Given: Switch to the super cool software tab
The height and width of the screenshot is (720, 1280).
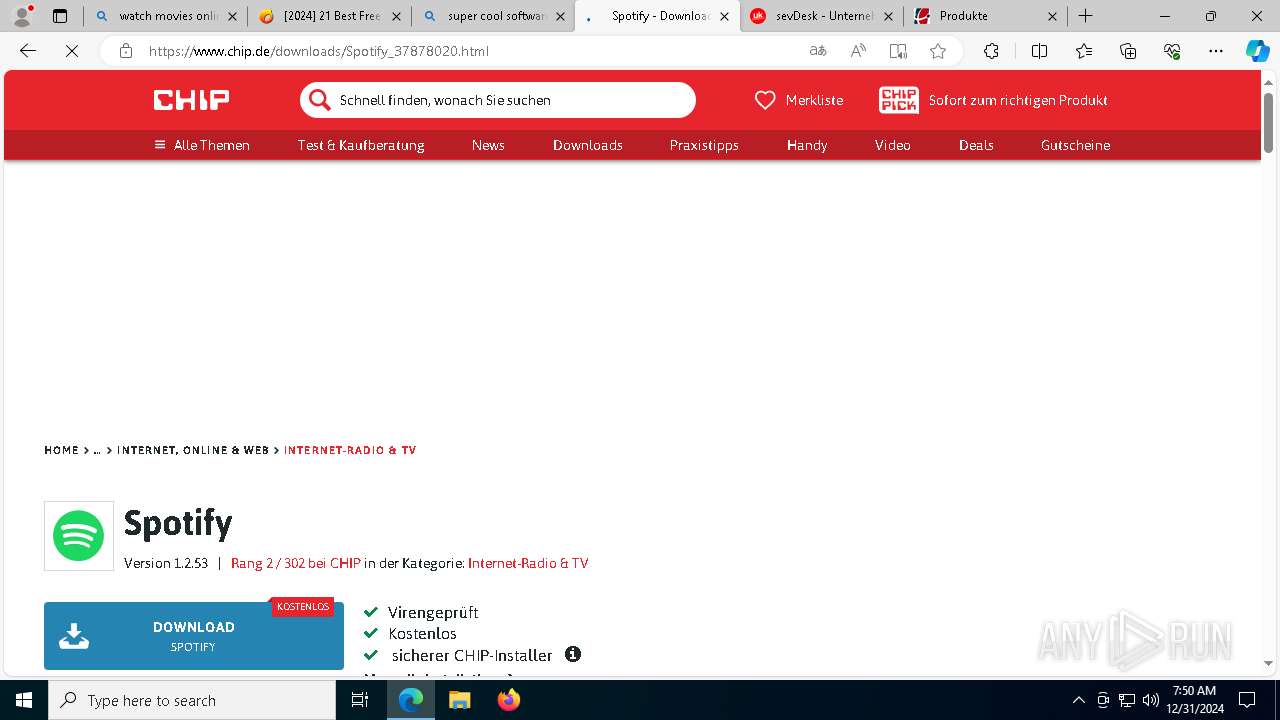Looking at the screenshot, I should click(x=493, y=16).
